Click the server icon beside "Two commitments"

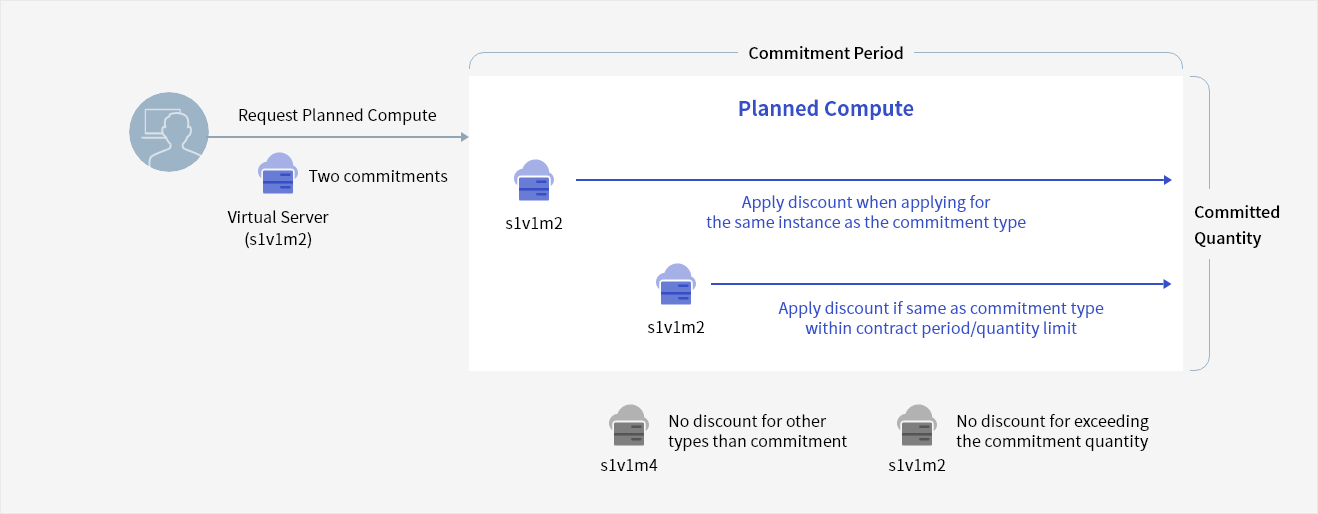pos(277,174)
